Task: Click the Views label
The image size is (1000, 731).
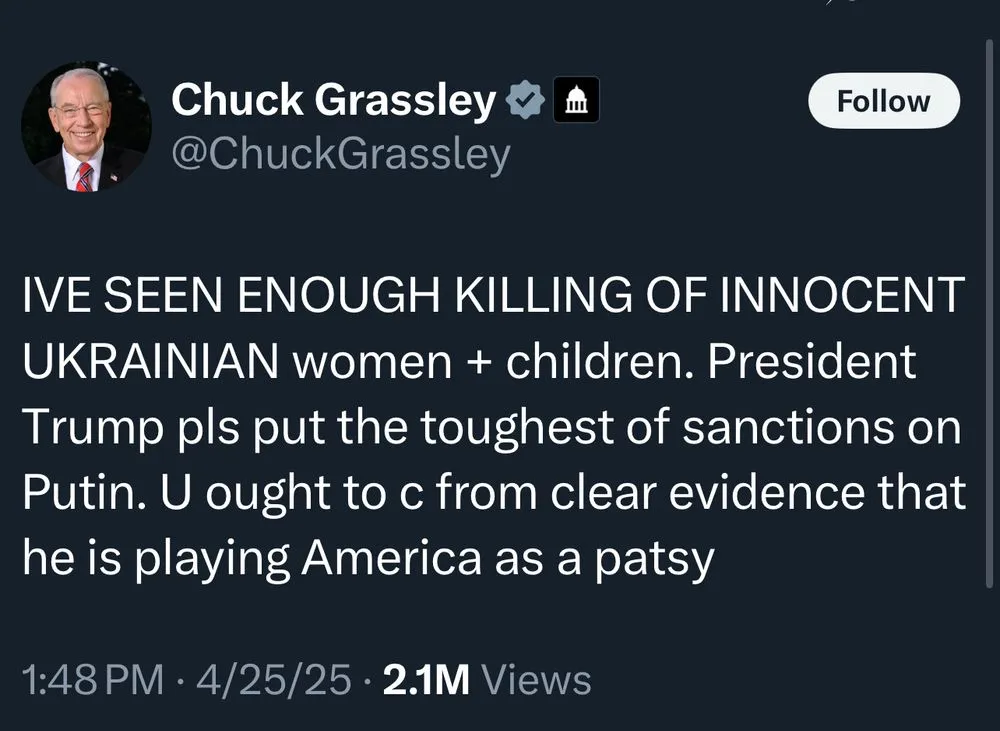Action: (x=536, y=680)
